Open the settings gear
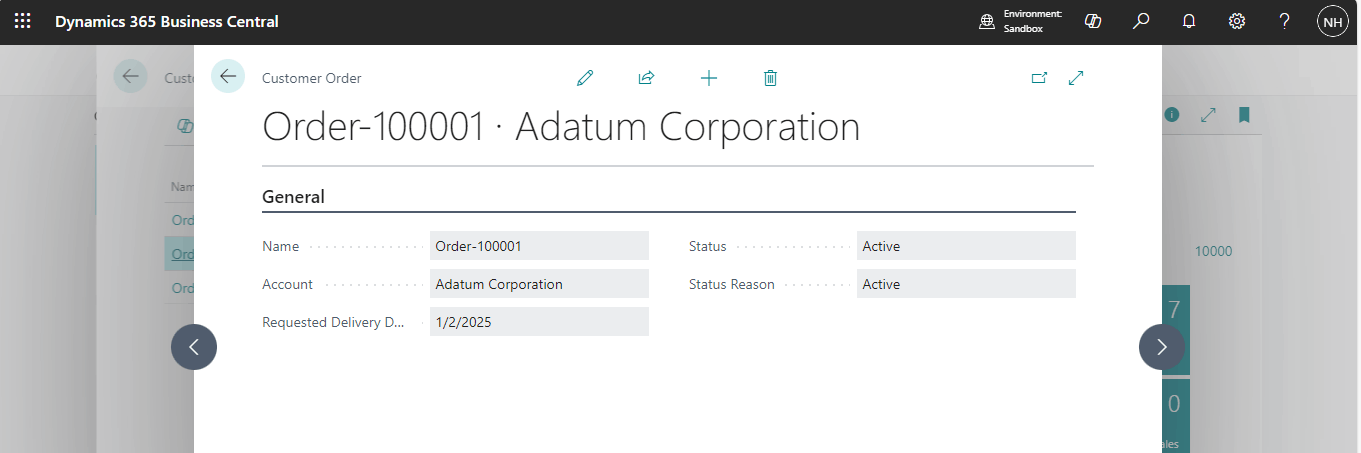This screenshot has width=1361, height=453. [1237, 21]
